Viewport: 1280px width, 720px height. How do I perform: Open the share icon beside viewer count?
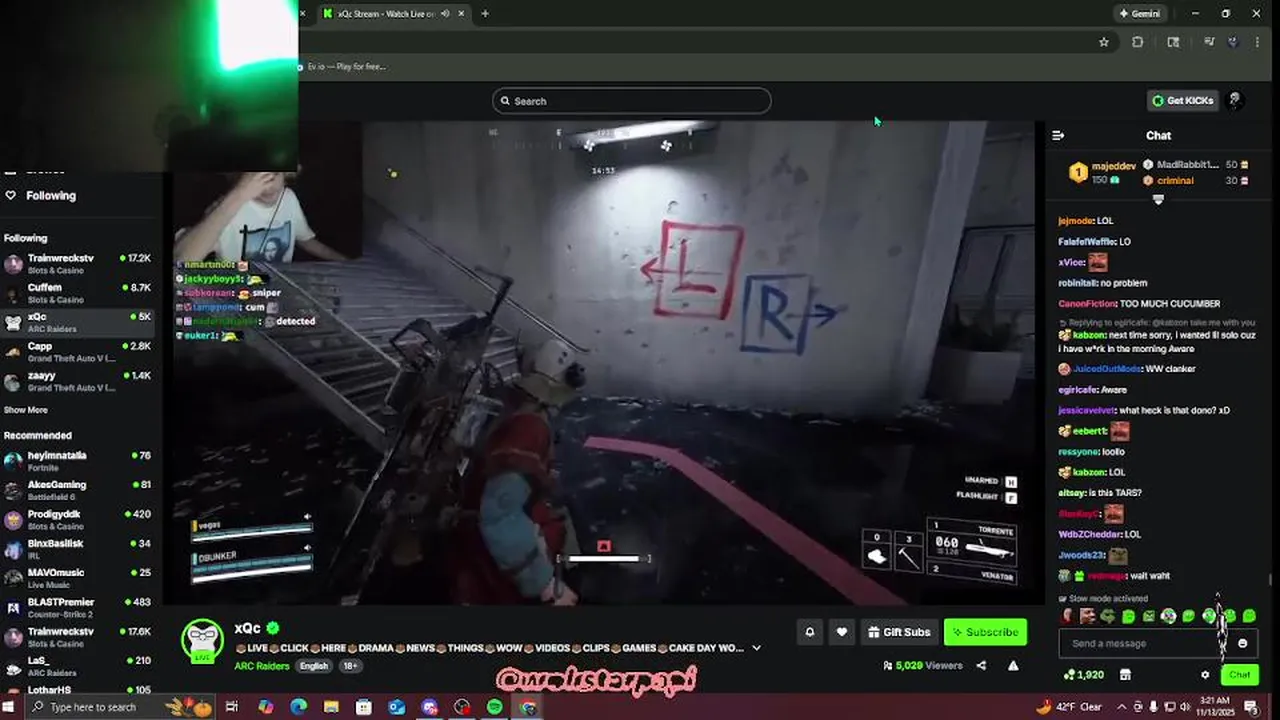981,666
